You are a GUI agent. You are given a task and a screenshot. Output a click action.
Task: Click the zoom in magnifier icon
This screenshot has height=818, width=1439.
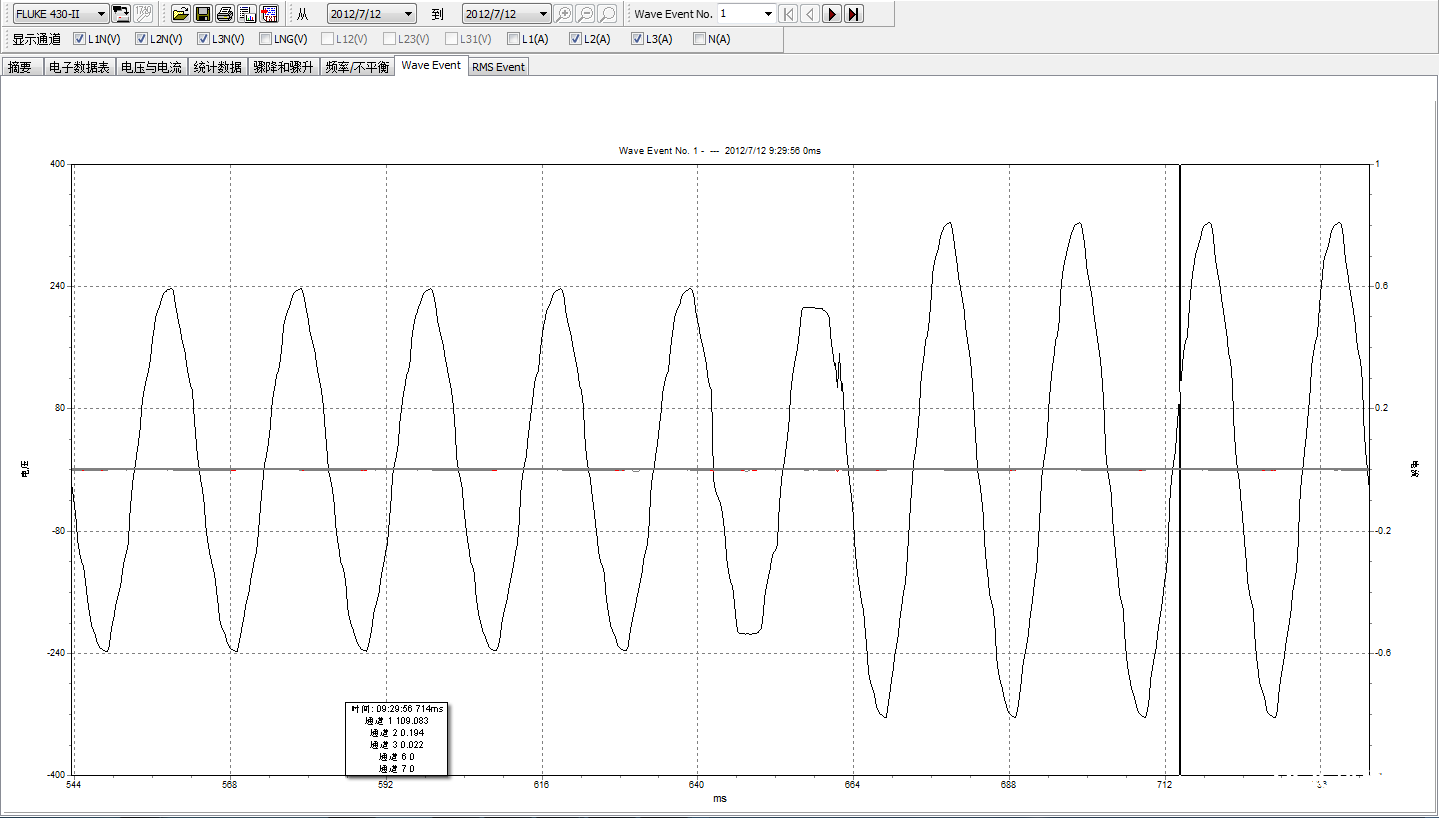563,14
